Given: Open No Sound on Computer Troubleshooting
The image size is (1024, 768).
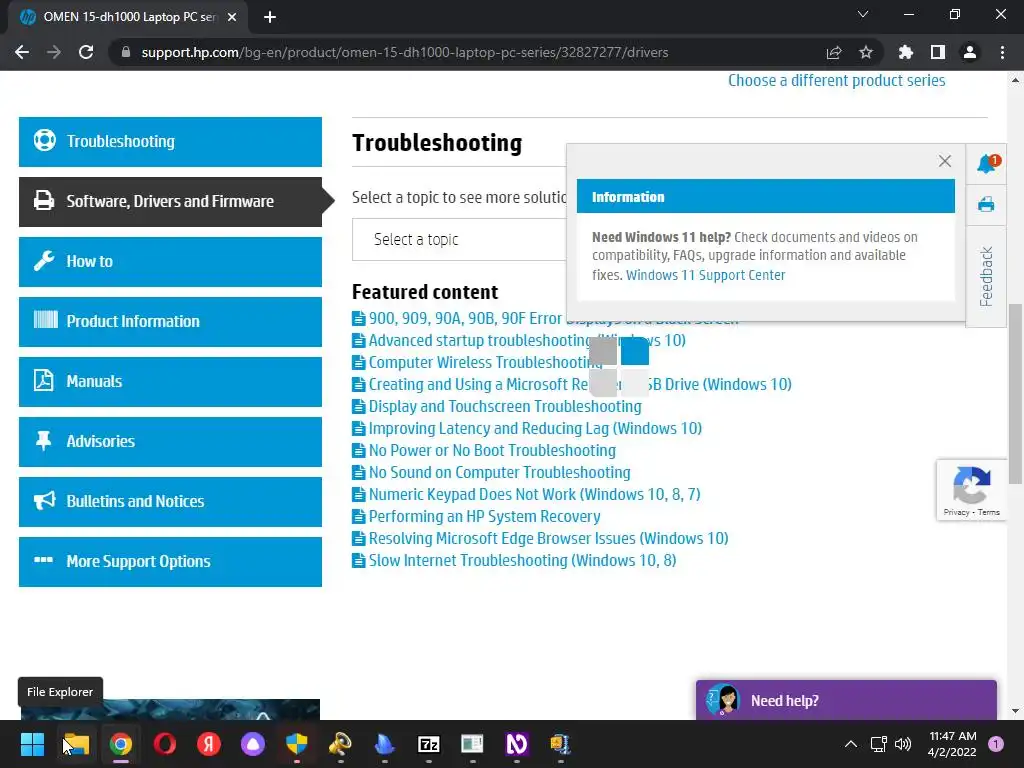Looking at the screenshot, I should click(500, 472).
